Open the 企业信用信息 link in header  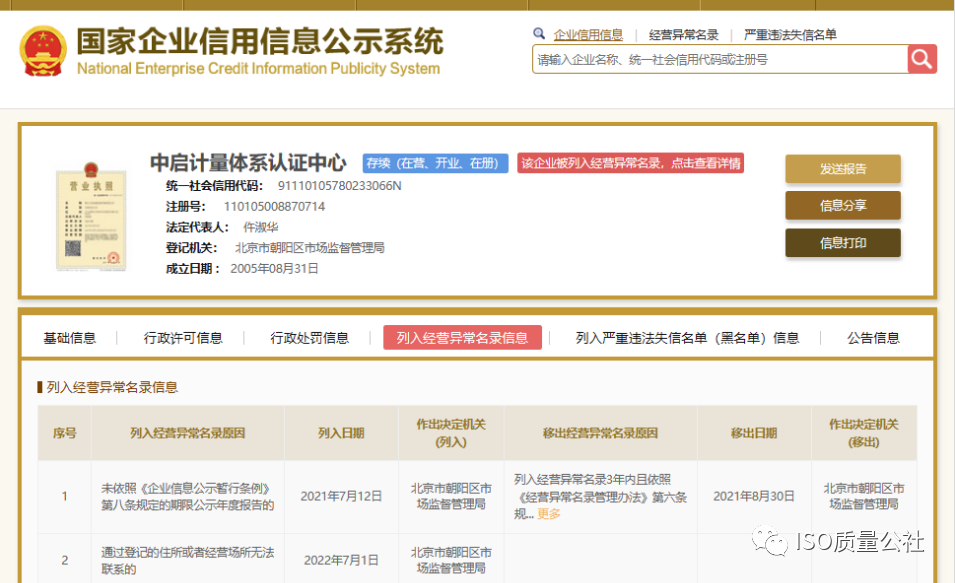(588, 33)
